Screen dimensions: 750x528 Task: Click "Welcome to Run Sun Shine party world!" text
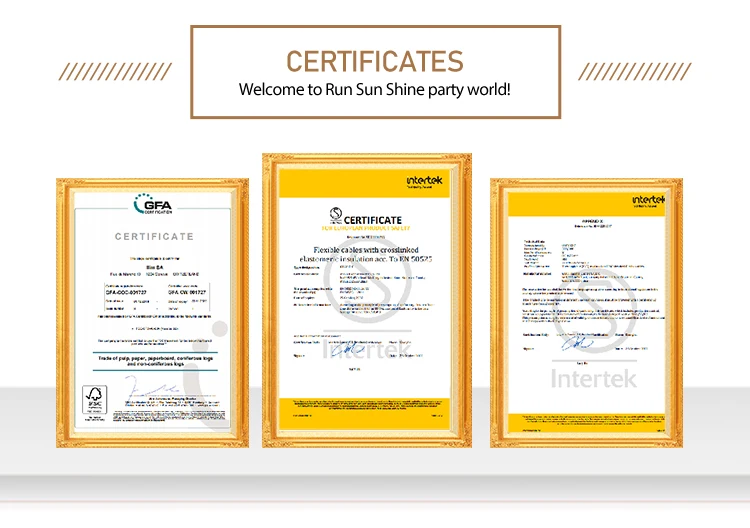[375, 89]
